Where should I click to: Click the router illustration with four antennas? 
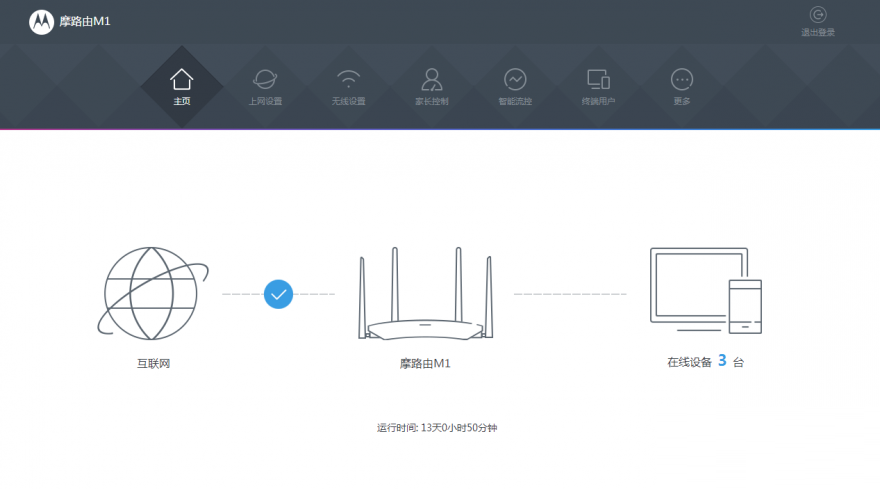click(x=425, y=295)
